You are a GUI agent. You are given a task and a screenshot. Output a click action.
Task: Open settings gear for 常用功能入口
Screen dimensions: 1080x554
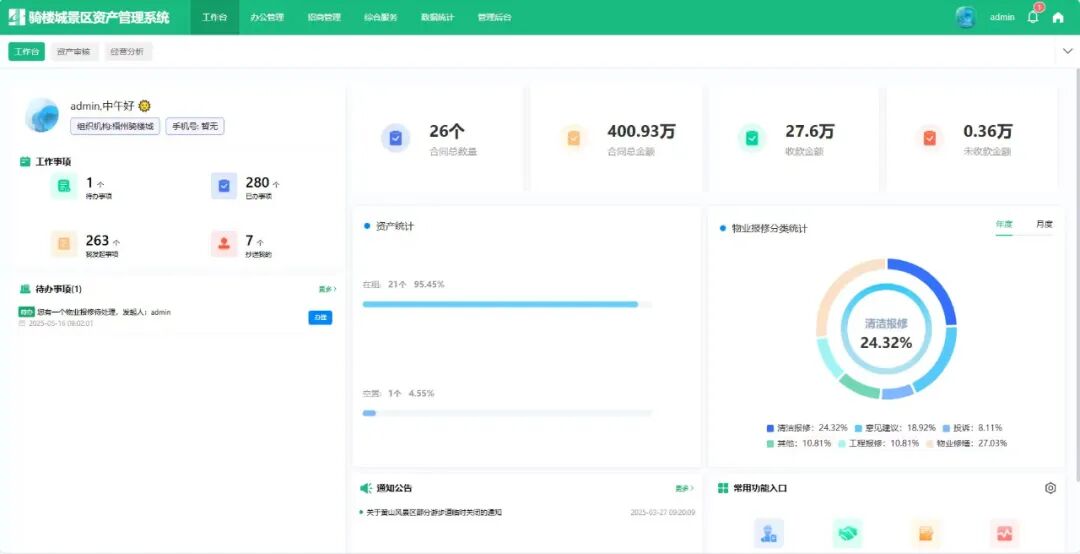(x=1050, y=488)
